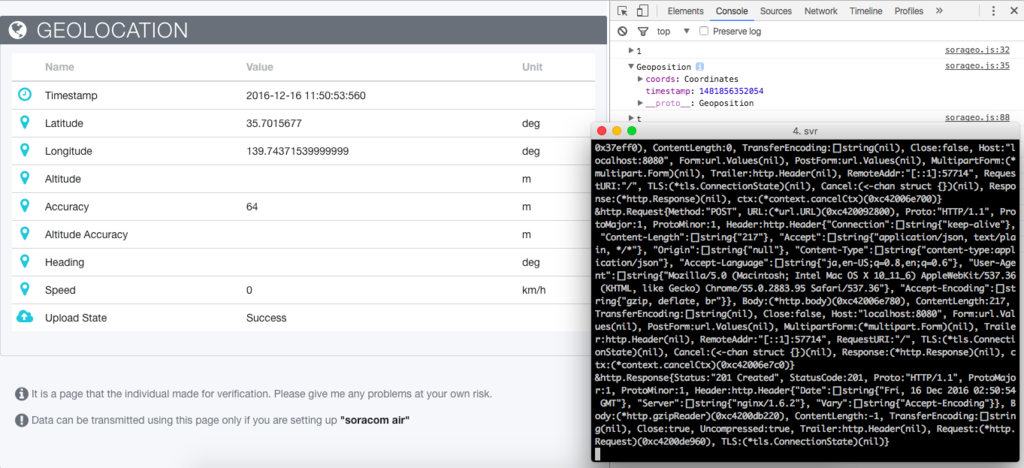This screenshot has width=1024, height=468.
Task: Click the pin icon in Accuracy row
Action: 25,206
